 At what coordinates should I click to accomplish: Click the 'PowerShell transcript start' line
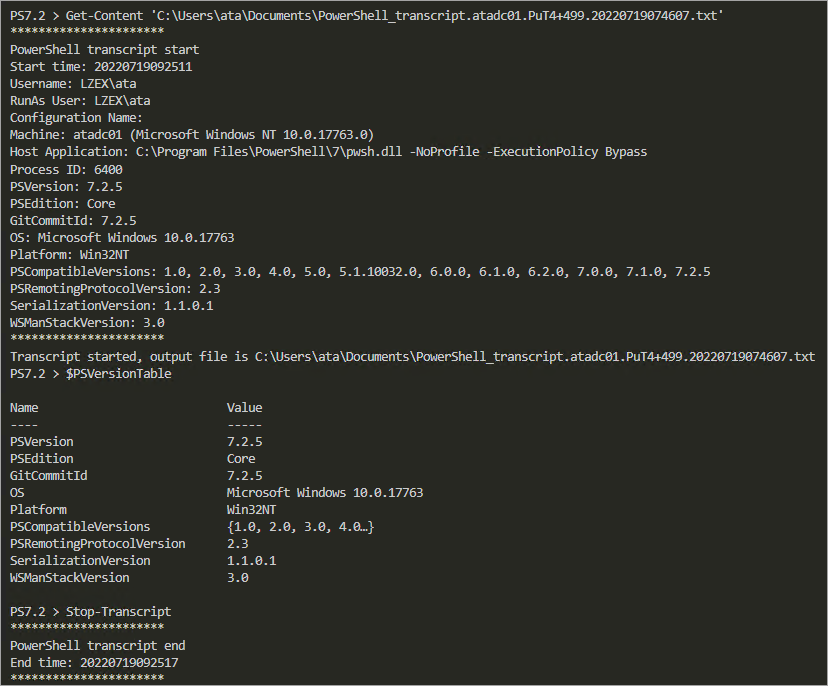[105, 50]
